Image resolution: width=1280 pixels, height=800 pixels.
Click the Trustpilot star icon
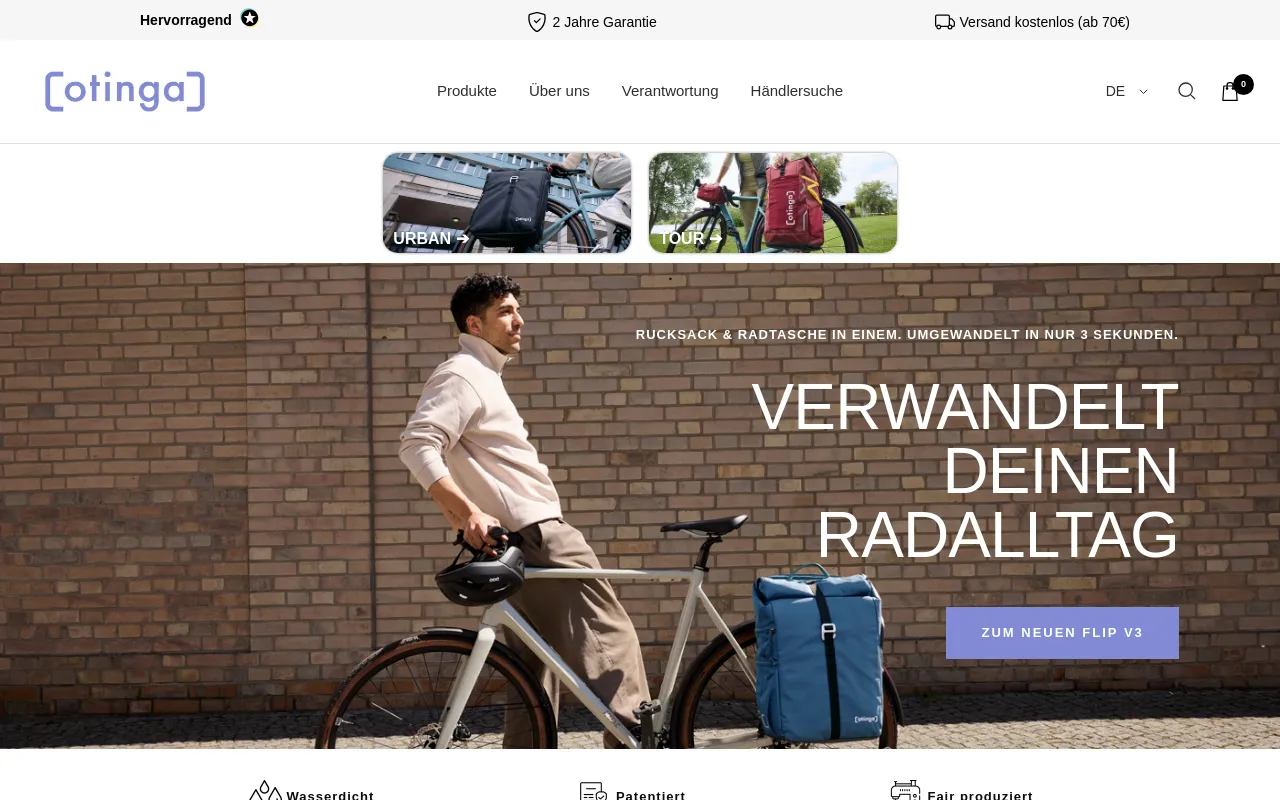249,18
